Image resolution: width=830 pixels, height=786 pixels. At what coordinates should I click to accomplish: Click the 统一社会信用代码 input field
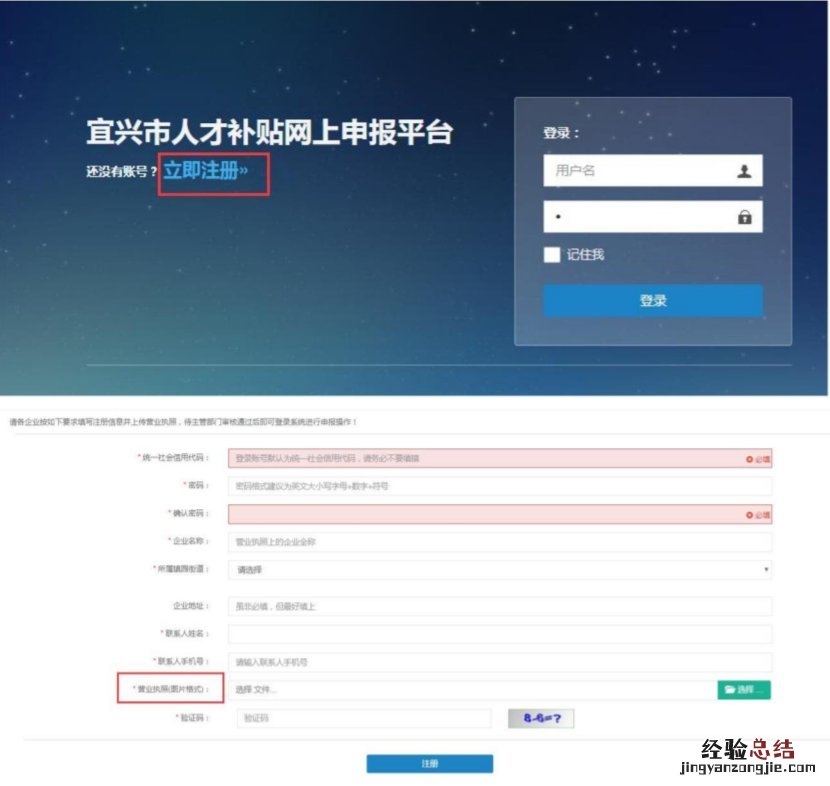click(x=500, y=458)
